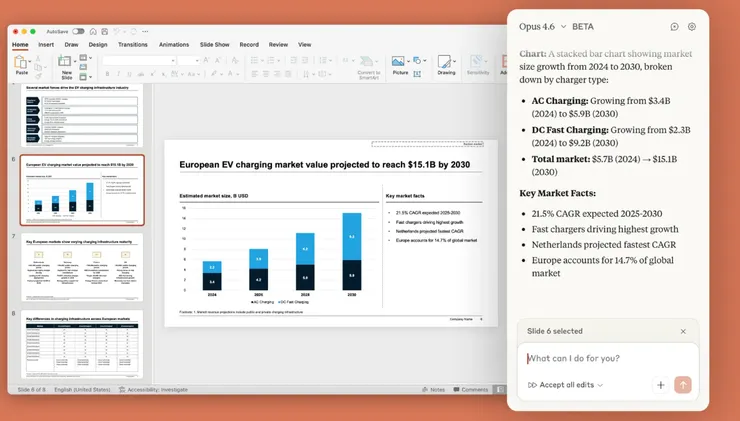Increase the font size

tap(206, 60)
